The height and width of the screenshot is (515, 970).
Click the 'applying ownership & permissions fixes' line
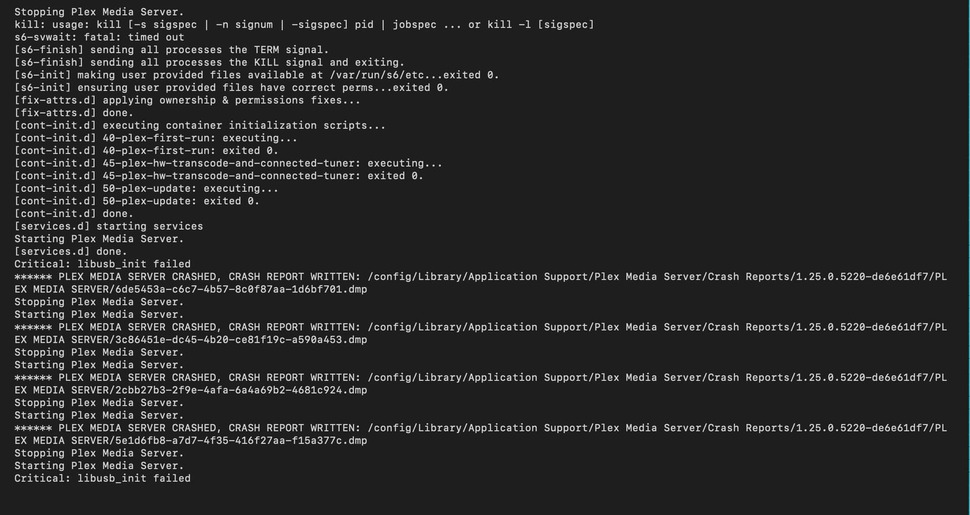point(187,100)
